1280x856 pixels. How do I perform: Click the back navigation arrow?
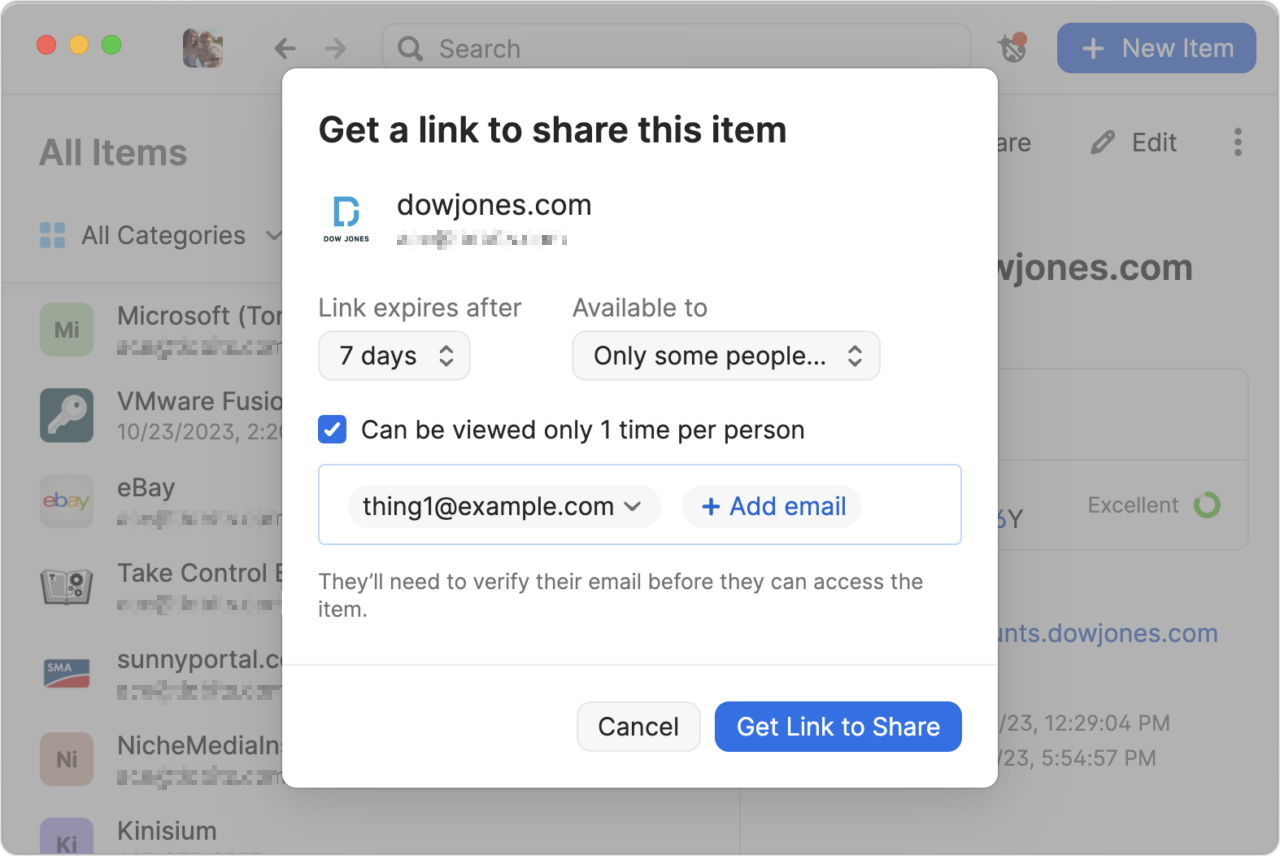pyautogui.click(x=285, y=48)
